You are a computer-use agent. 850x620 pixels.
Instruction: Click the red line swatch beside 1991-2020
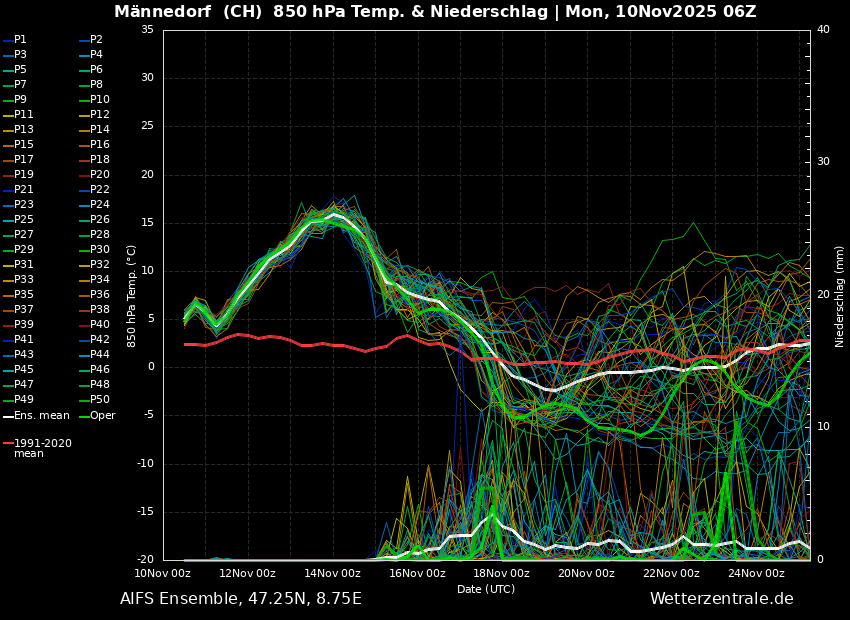[8, 443]
